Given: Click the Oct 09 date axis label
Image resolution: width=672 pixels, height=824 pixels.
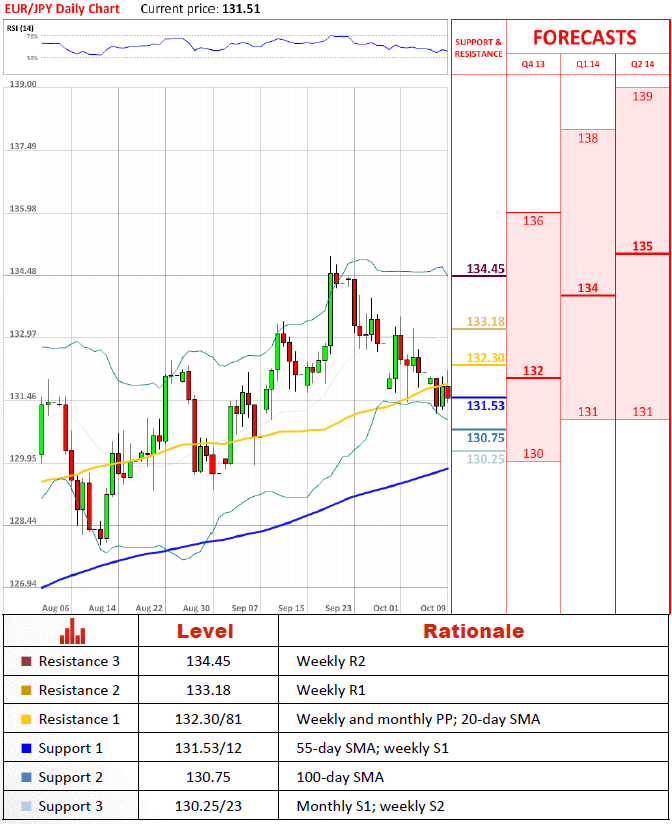Looking at the screenshot, I should [x=432, y=607].
